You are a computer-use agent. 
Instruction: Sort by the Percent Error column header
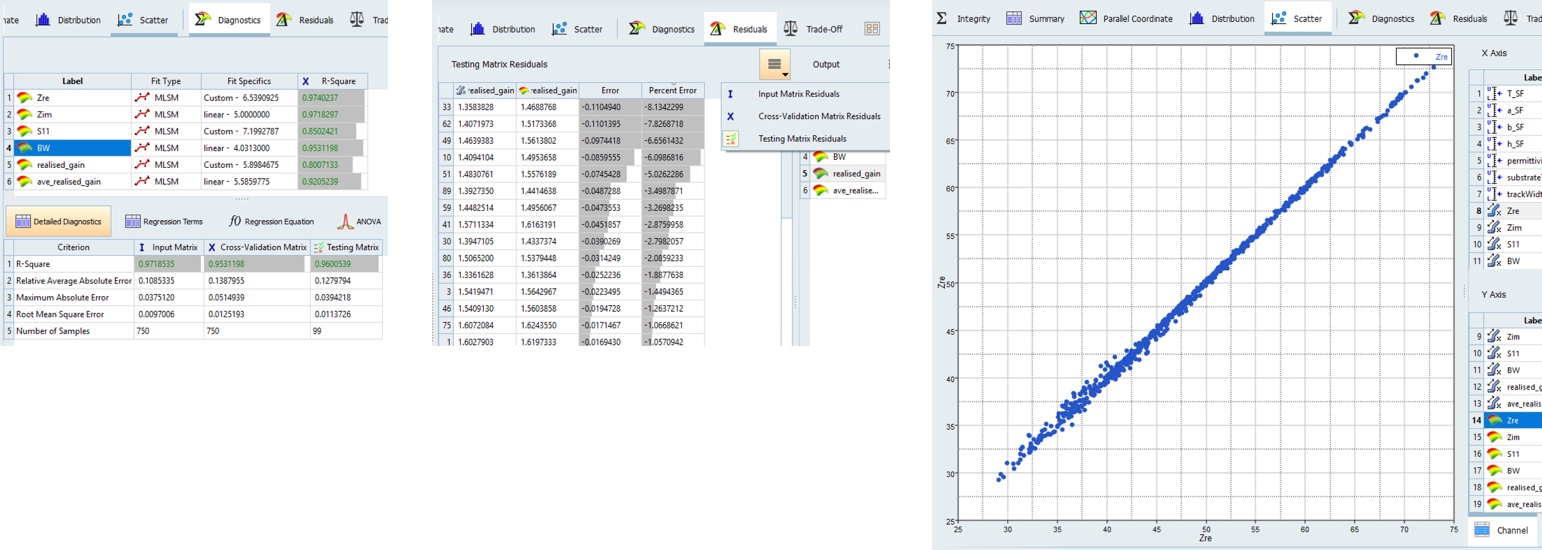[x=672, y=90]
